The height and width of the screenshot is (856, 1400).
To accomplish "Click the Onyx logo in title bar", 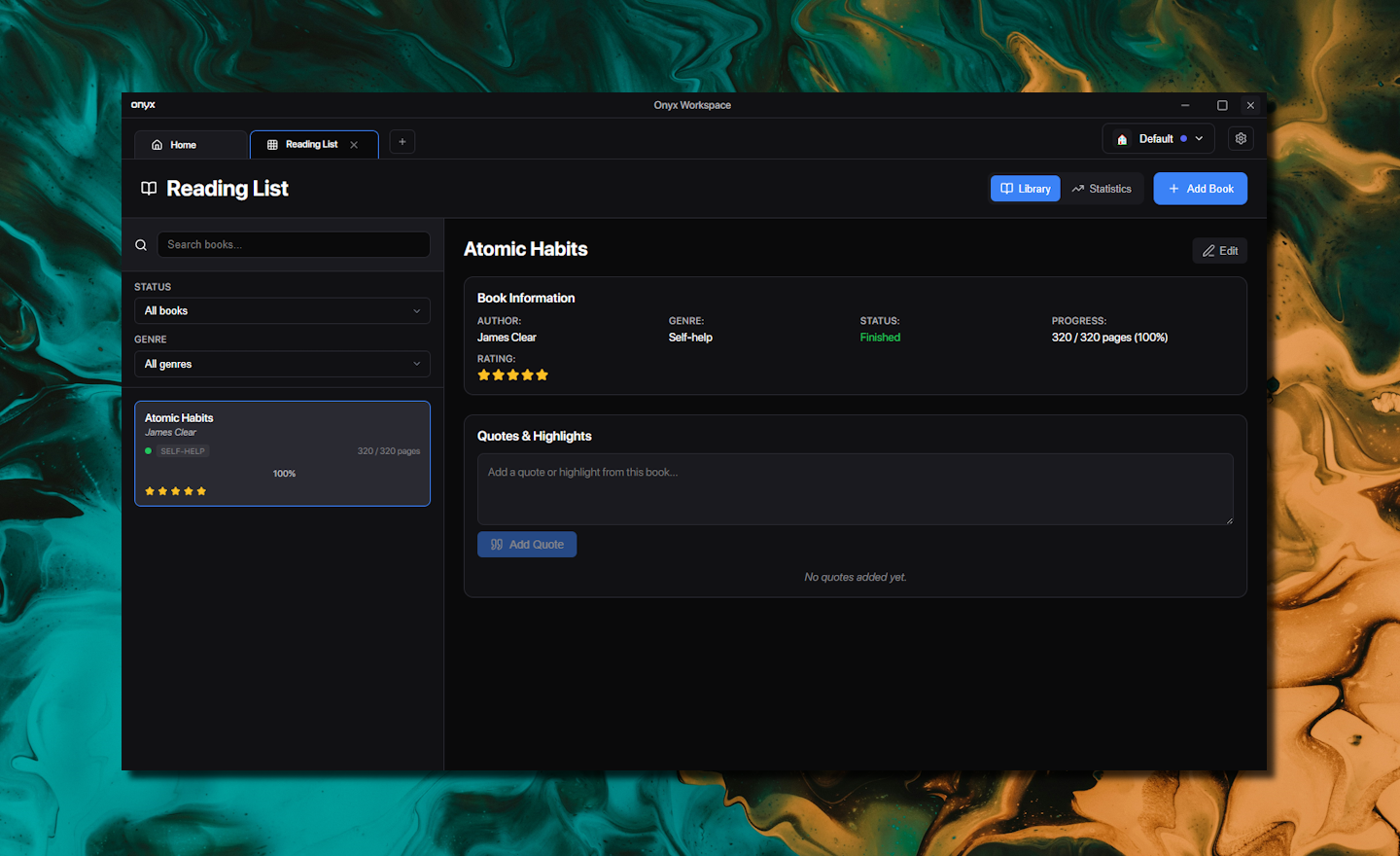I will [x=143, y=105].
